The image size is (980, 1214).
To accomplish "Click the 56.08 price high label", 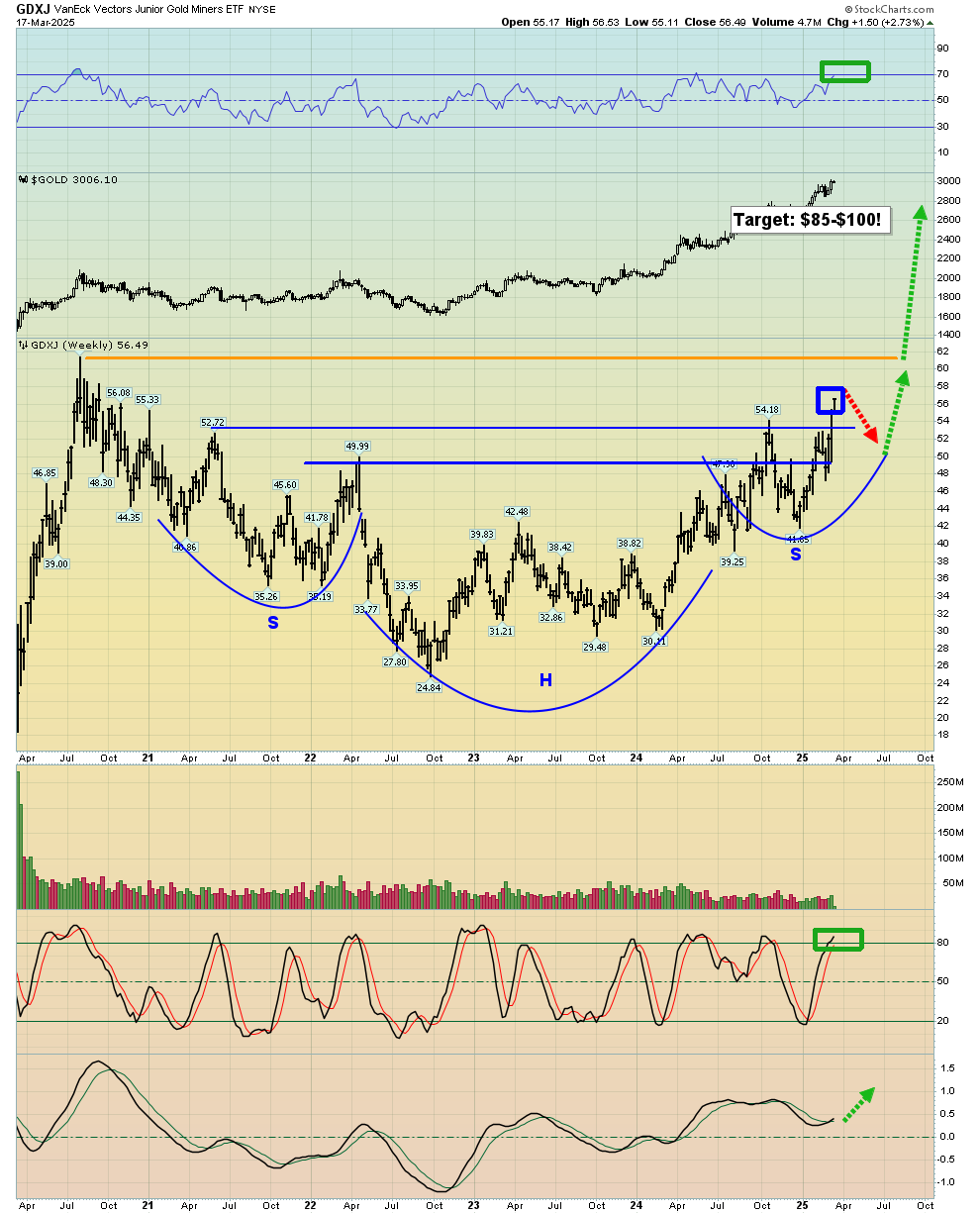I will [x=119, y=392].
